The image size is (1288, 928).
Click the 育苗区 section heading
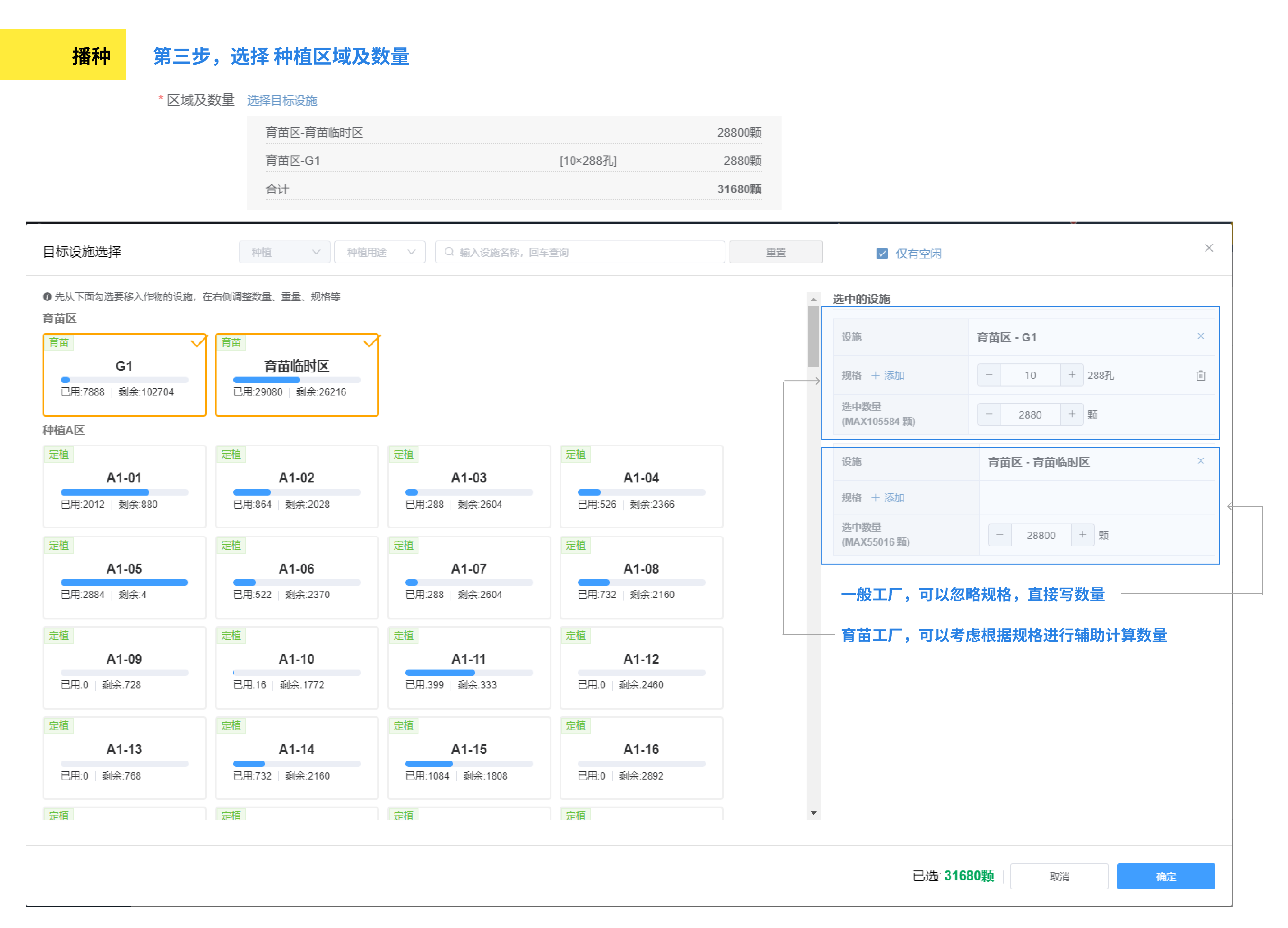coord(60,318)
